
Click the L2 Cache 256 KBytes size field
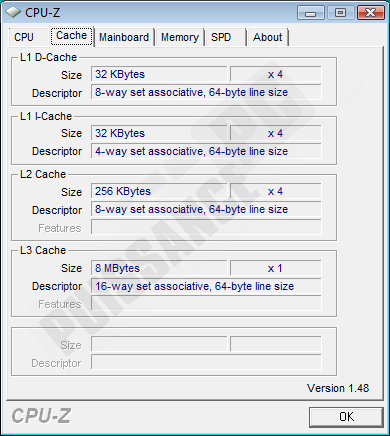point(159,191)
